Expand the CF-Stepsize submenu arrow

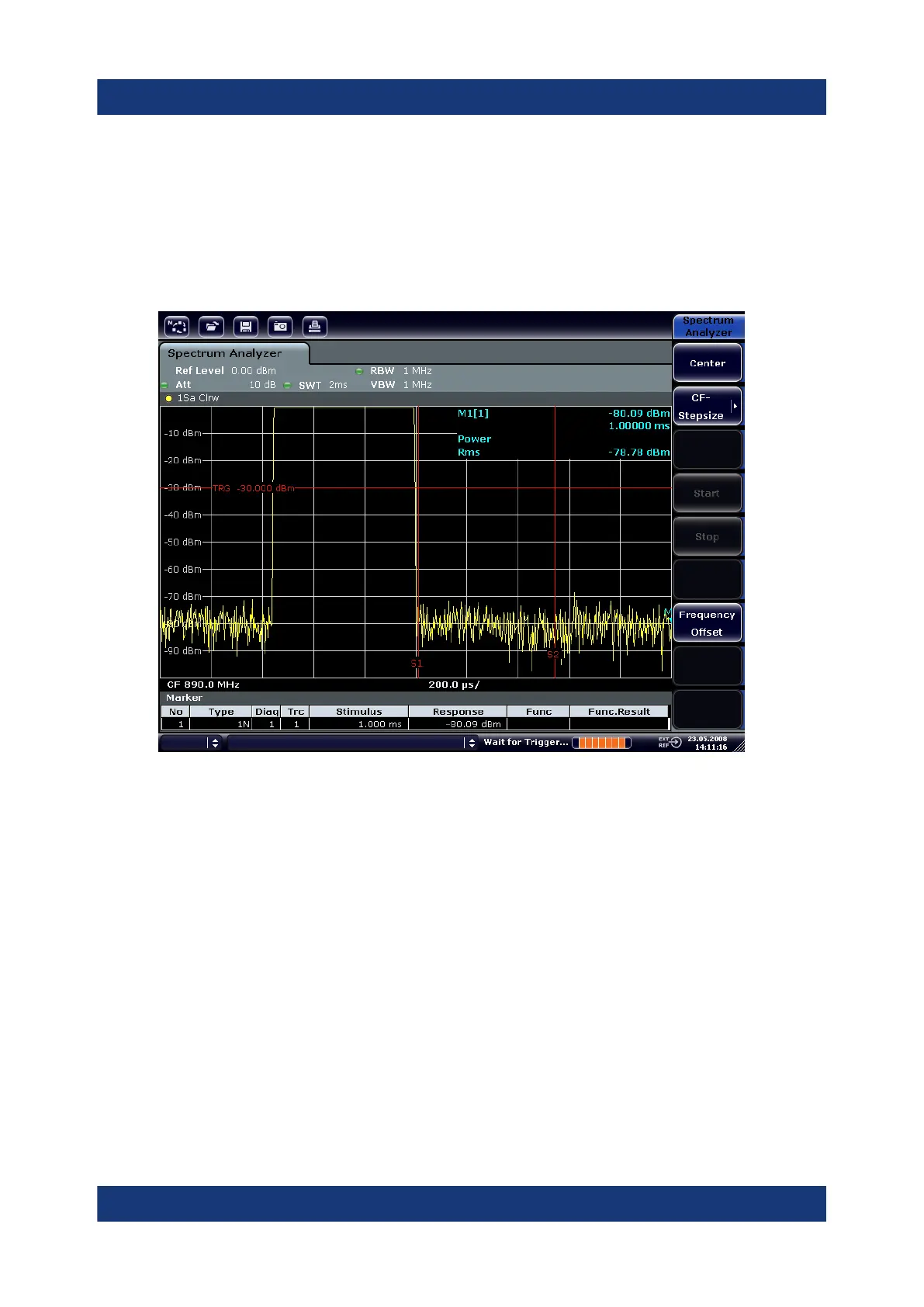click(735, 407)
